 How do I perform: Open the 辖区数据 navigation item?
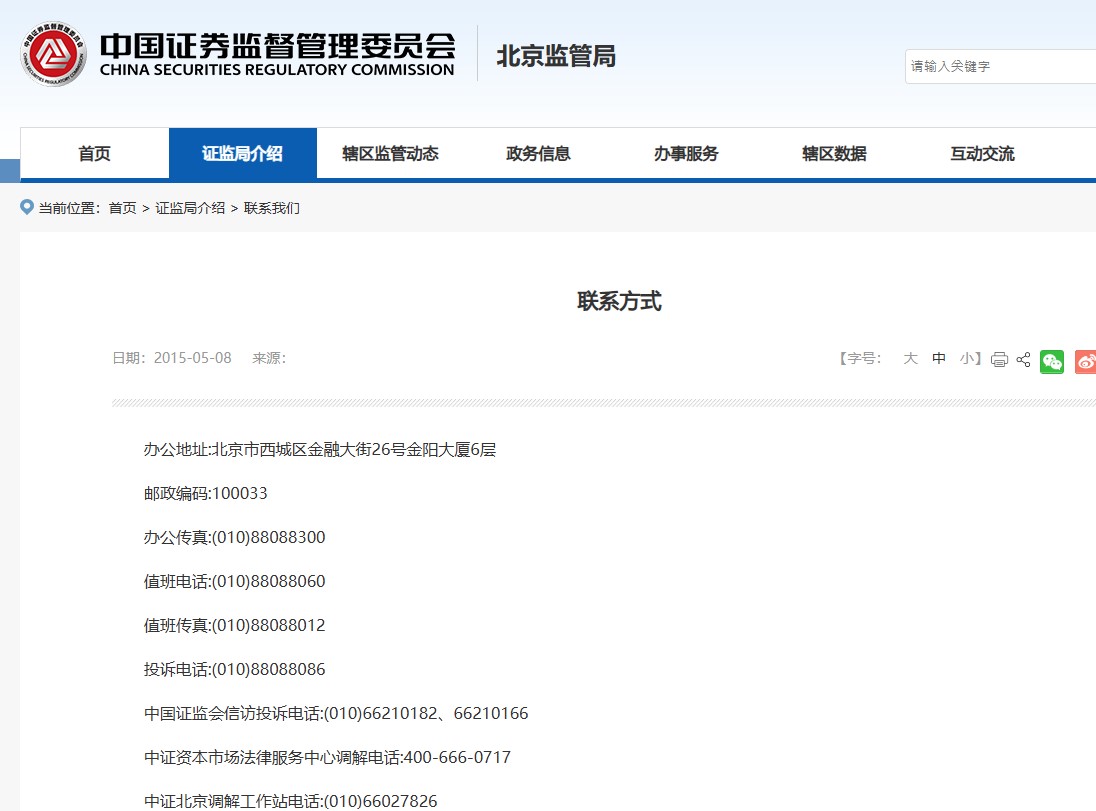834,153
